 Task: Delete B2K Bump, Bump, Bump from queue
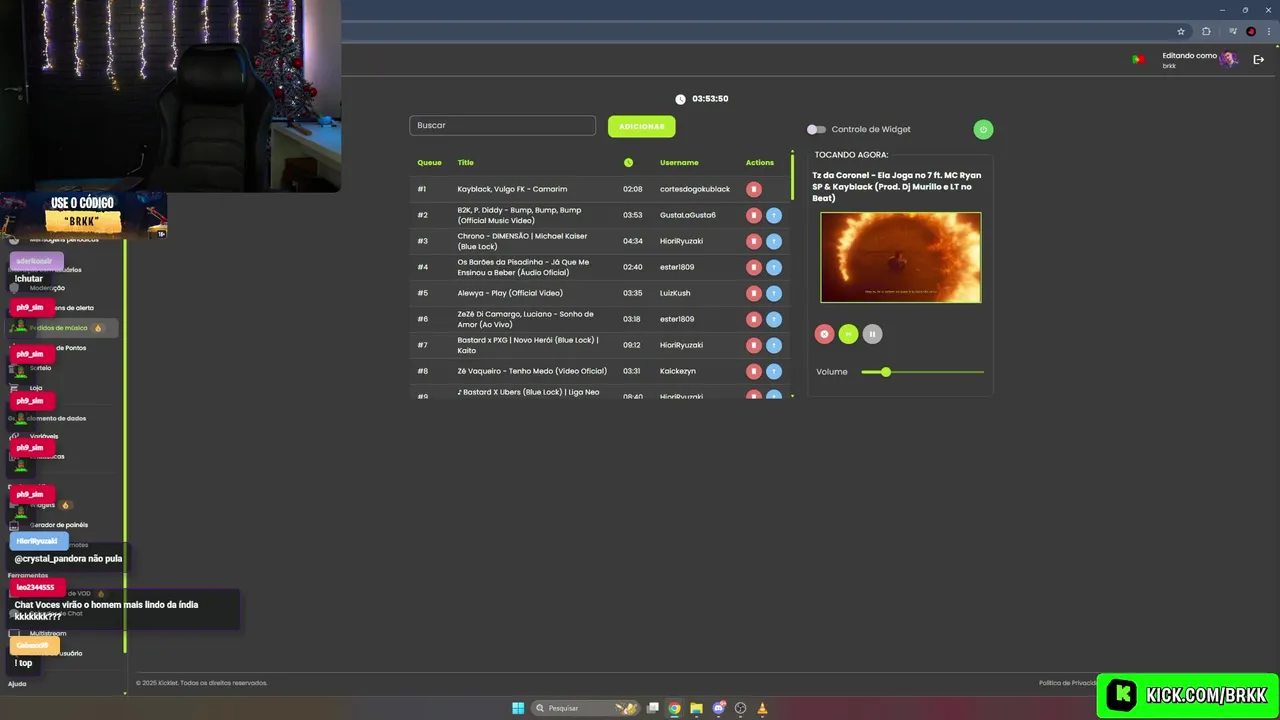click(754, 215)
